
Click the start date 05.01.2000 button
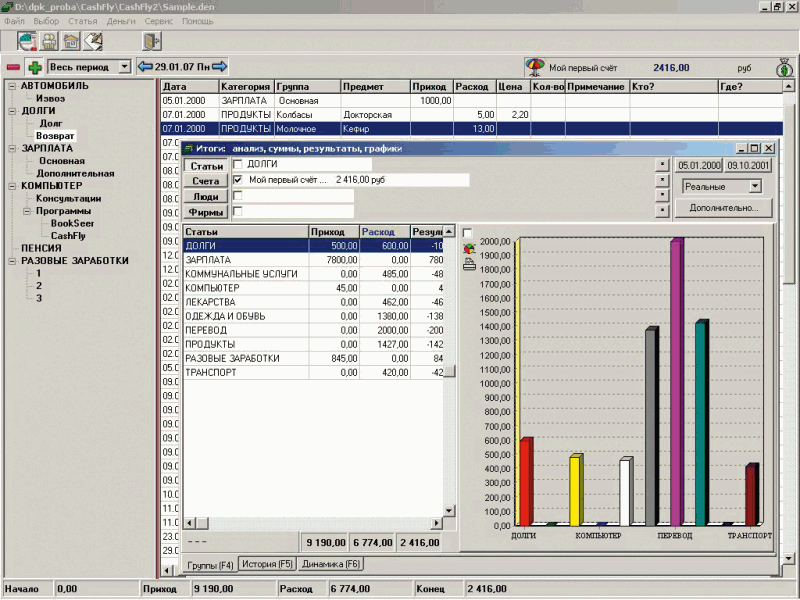pyautogui.click(x=699, y=166)
